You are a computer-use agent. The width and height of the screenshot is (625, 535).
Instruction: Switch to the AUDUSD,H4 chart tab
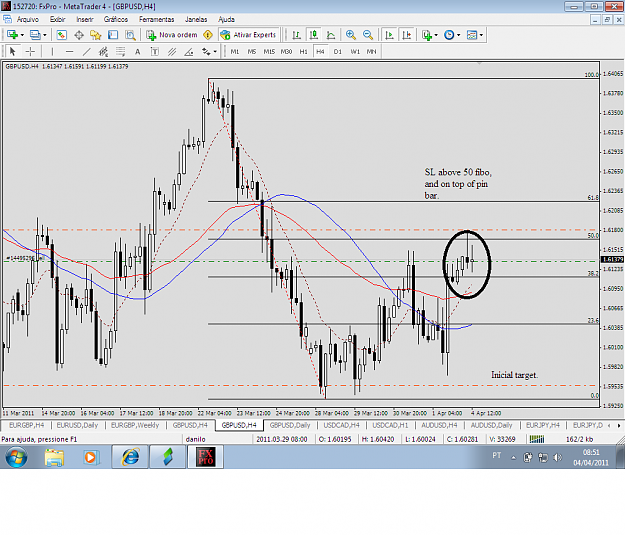point(439,425)
